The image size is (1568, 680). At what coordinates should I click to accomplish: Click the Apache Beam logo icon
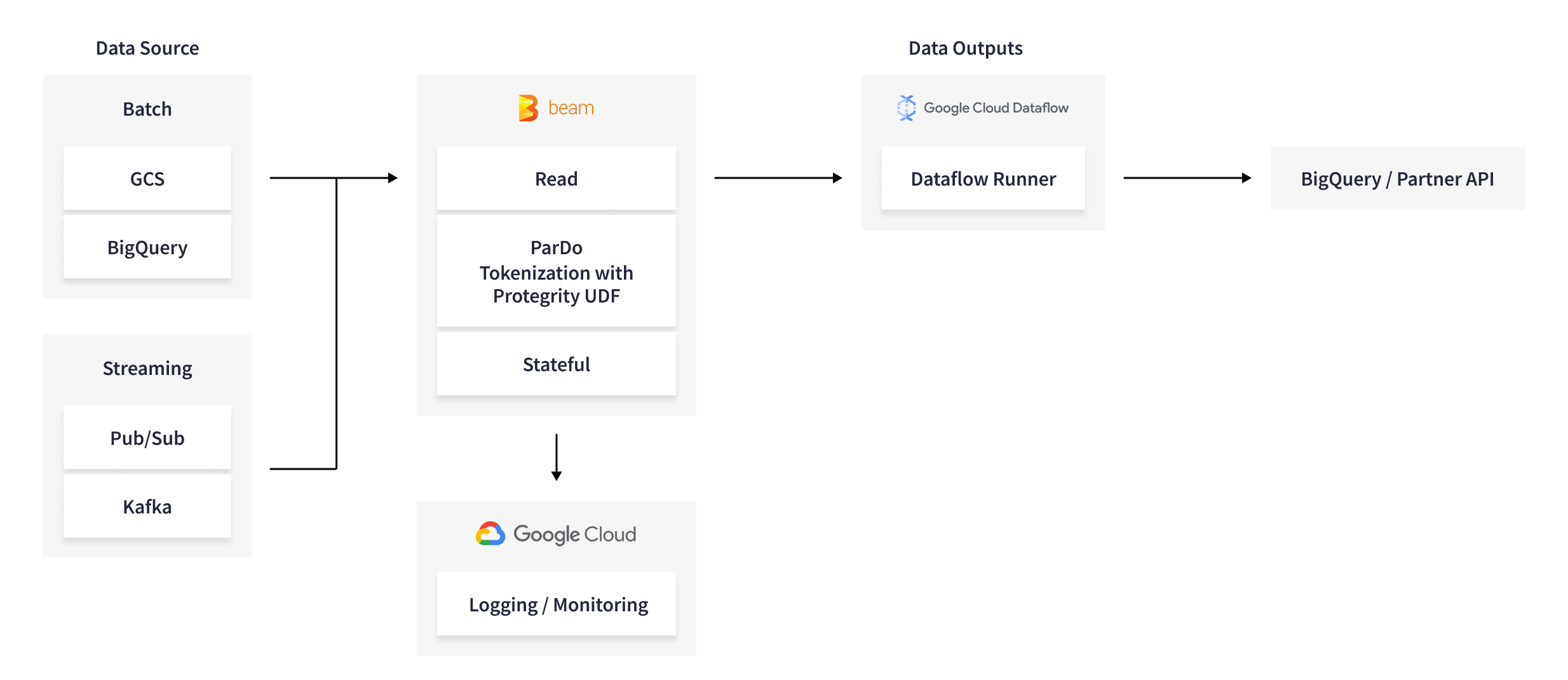point(528,108)
